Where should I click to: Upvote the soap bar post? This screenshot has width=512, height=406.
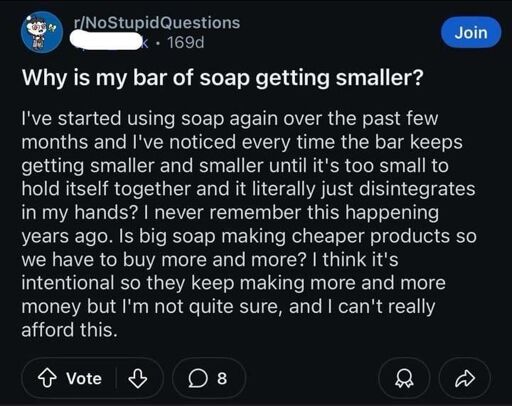tap(47, 378)
